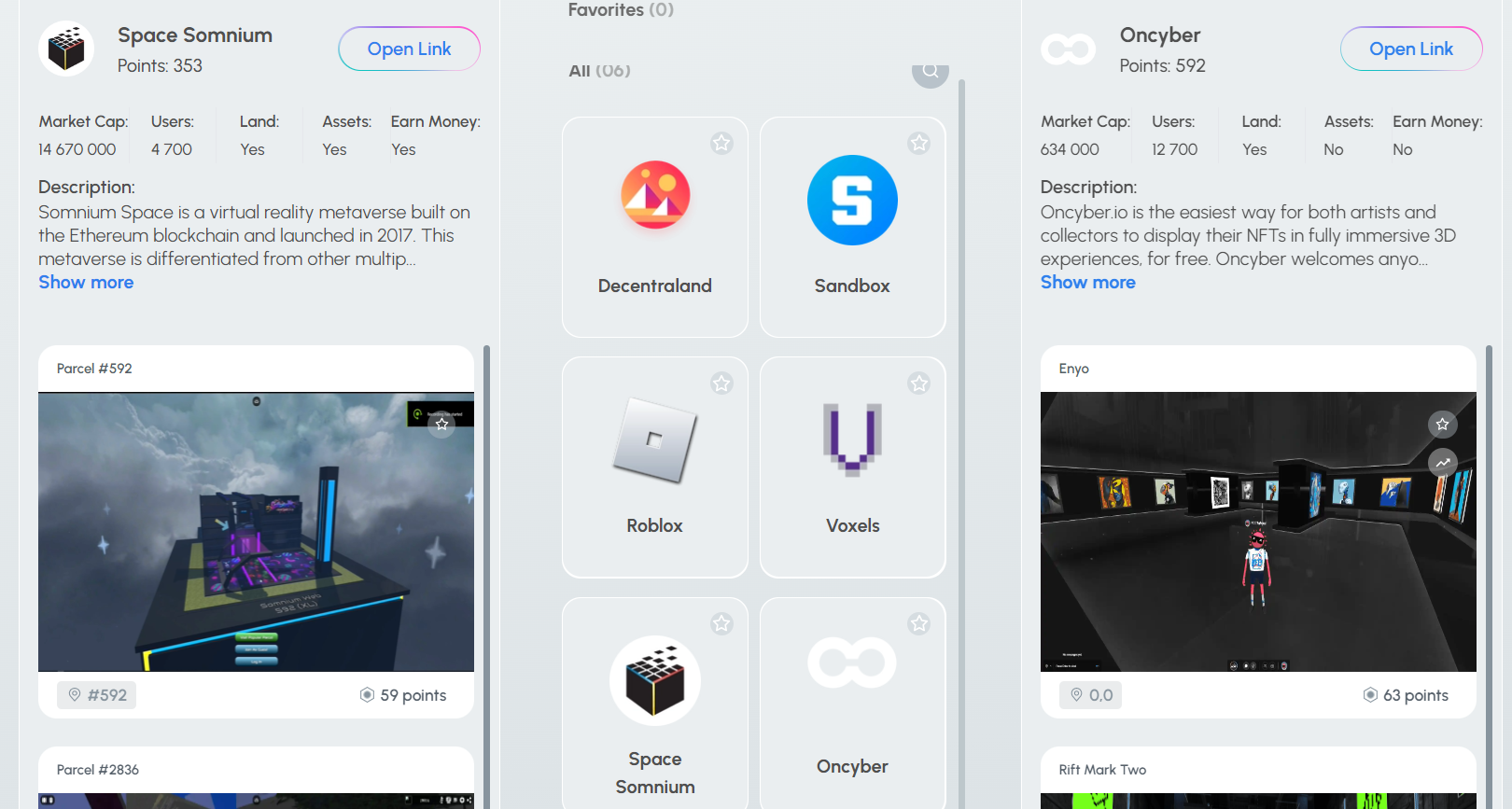1512x809 pixels.
Task: Click Space Somnium parcel list scrollbar
Action: pos(486,577)
